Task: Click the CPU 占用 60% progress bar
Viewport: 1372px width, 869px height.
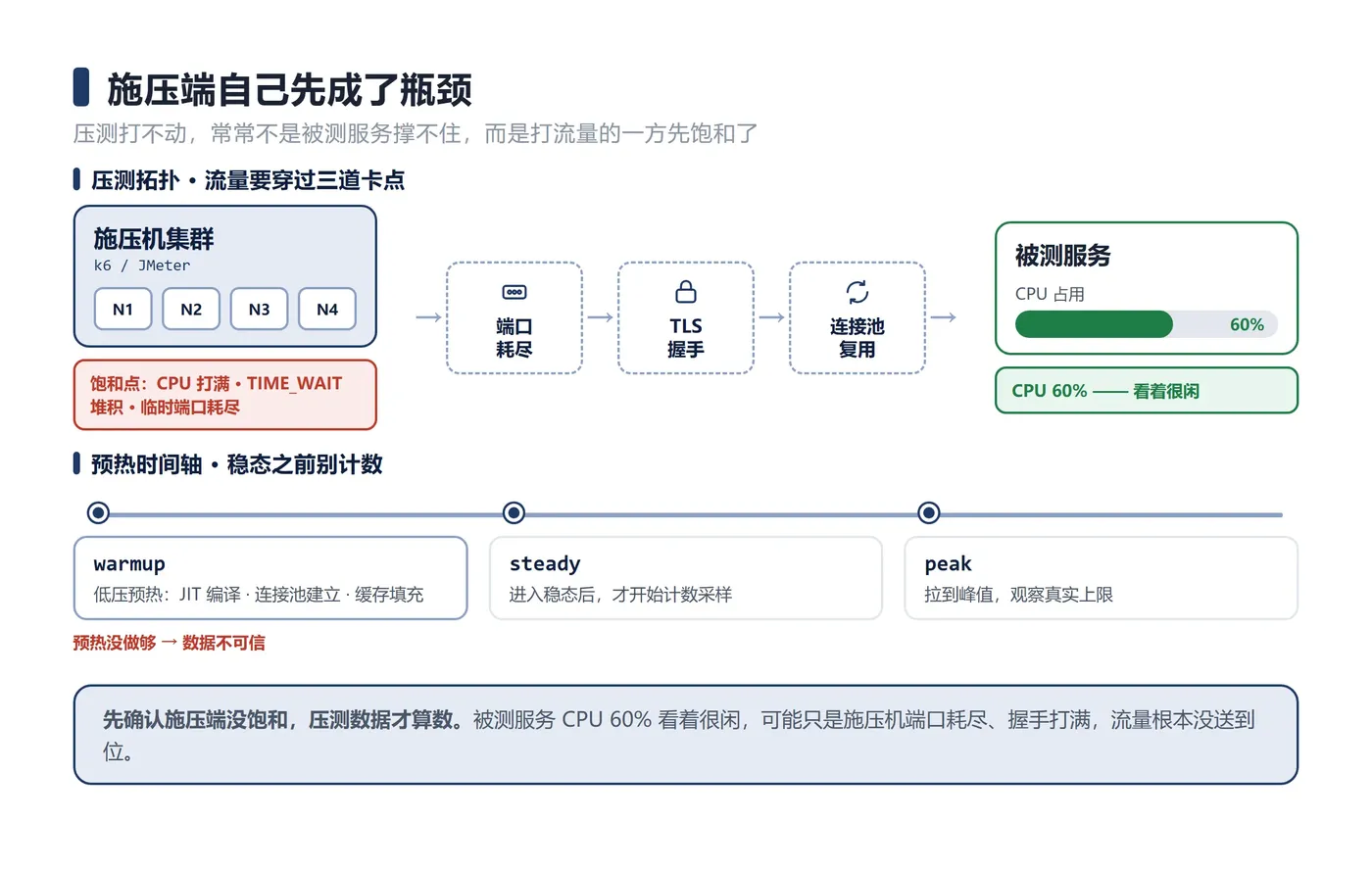Action: 1147,324
